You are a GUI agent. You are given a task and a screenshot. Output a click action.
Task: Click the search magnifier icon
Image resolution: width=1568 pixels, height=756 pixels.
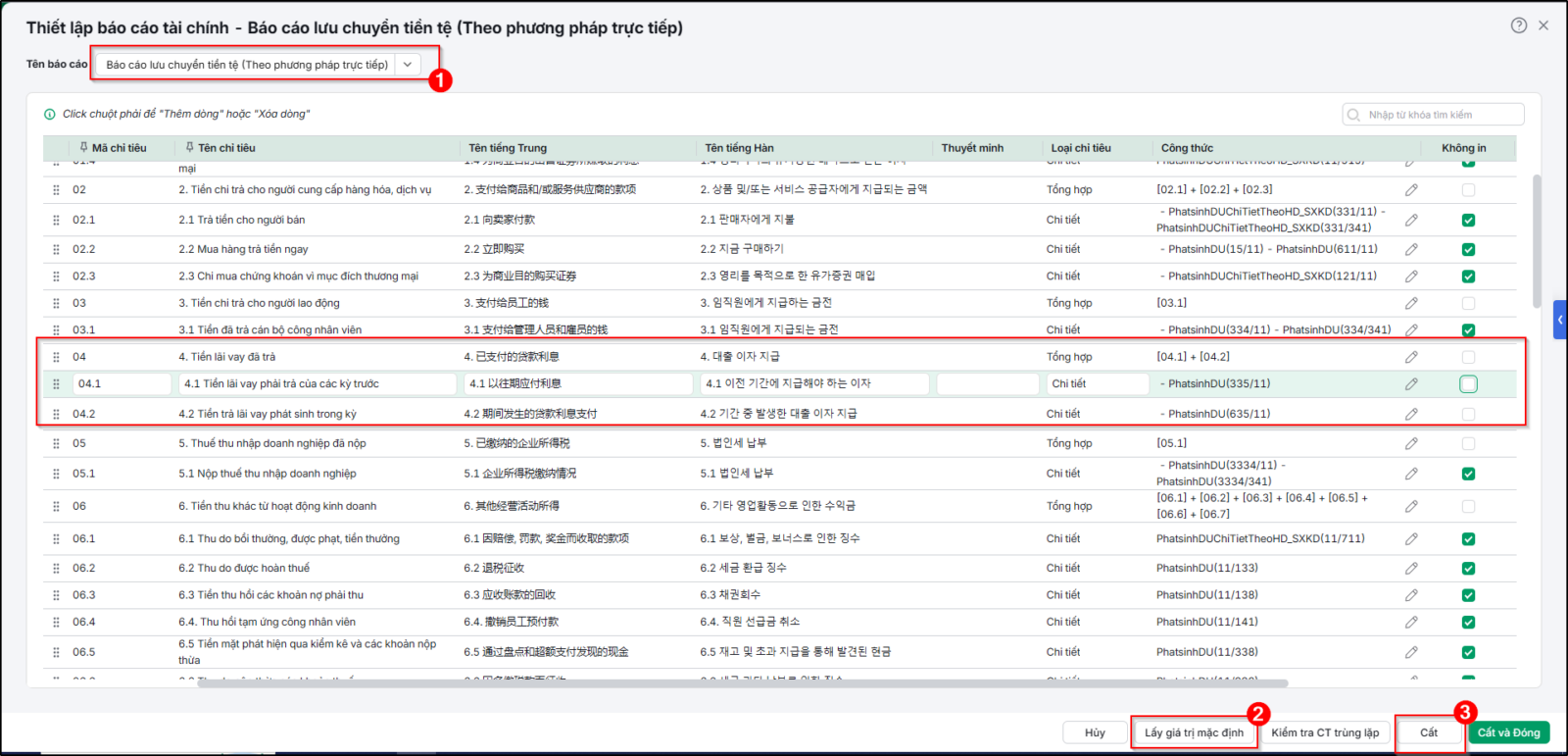[1353, 115]
